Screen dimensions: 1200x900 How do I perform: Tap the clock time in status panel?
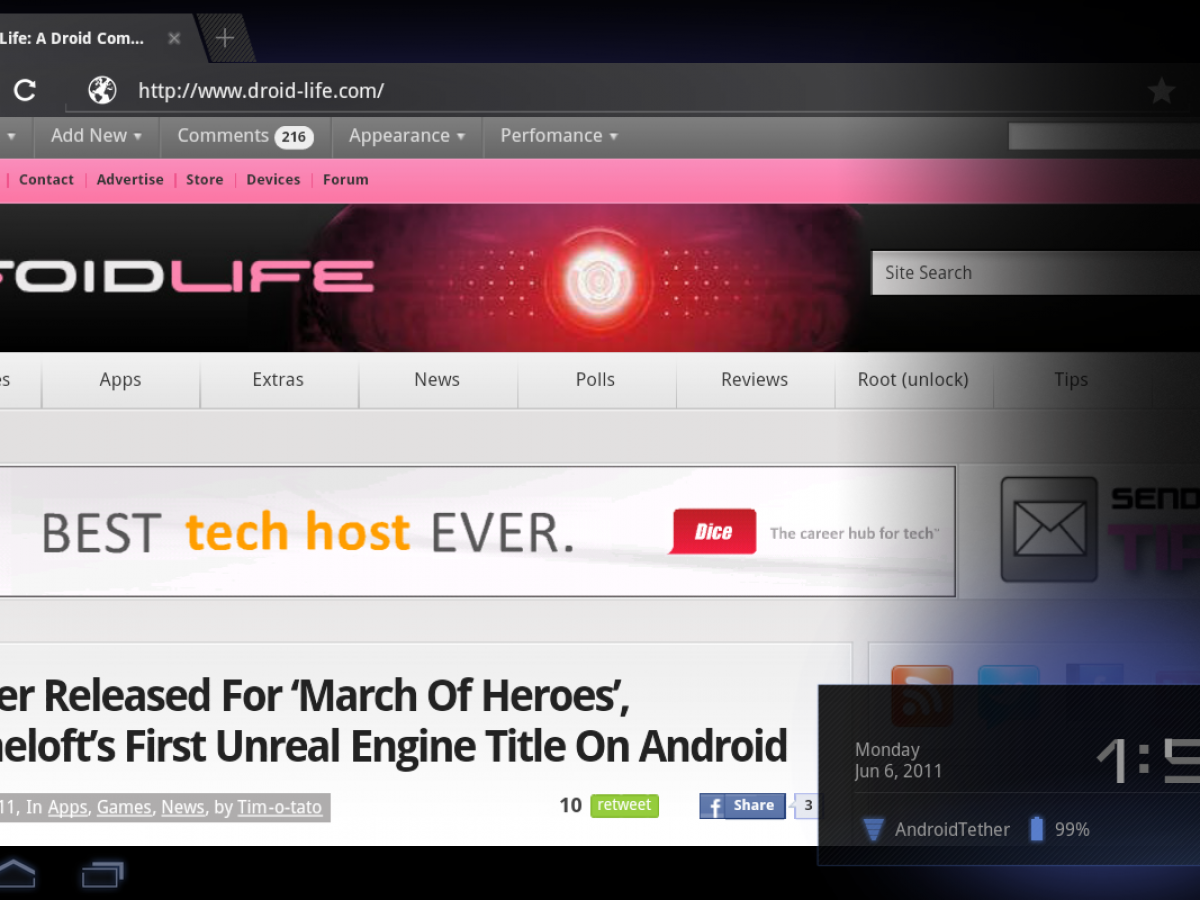point(1148,762)
